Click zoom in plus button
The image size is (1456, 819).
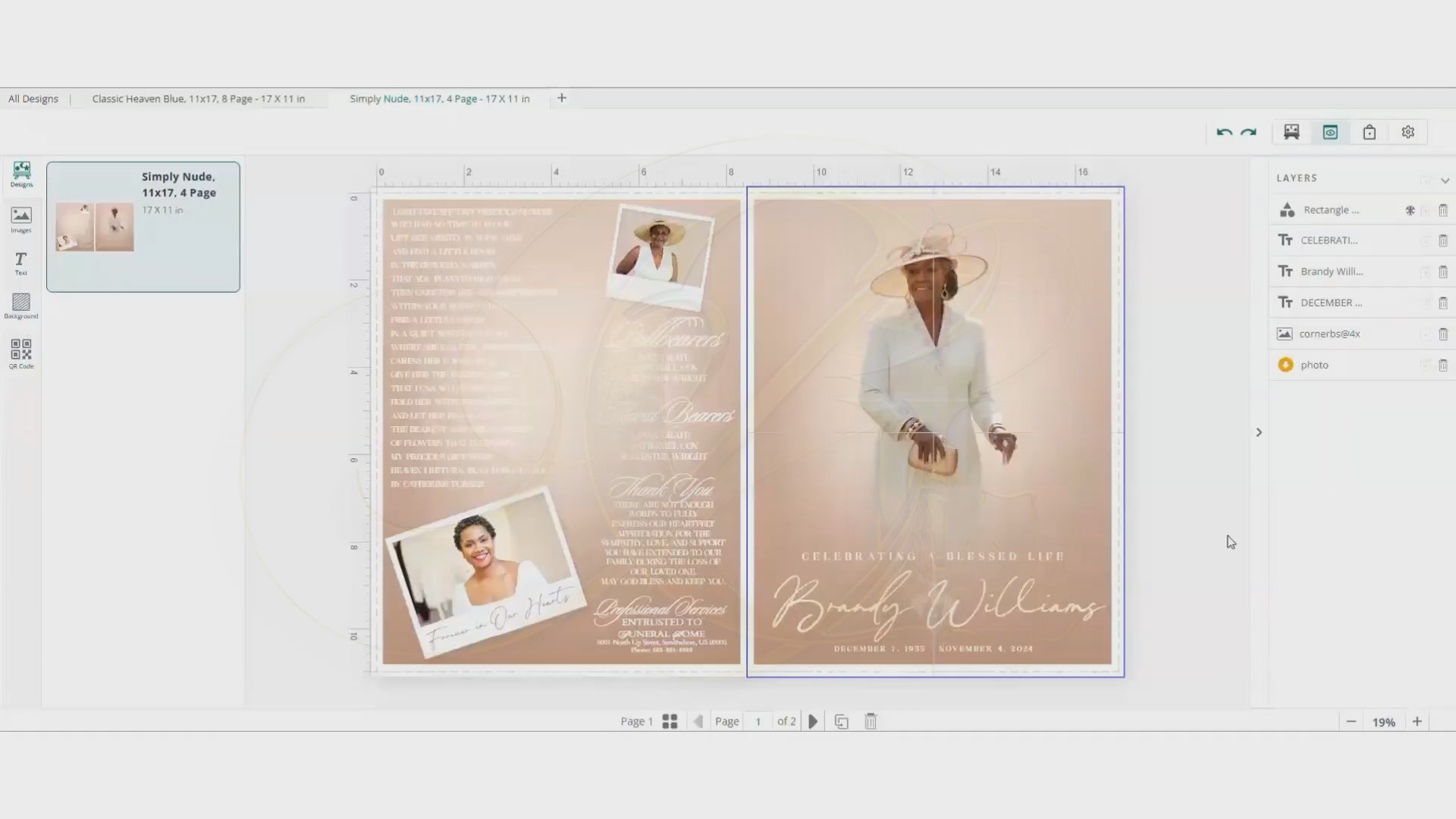(1417, 722)
